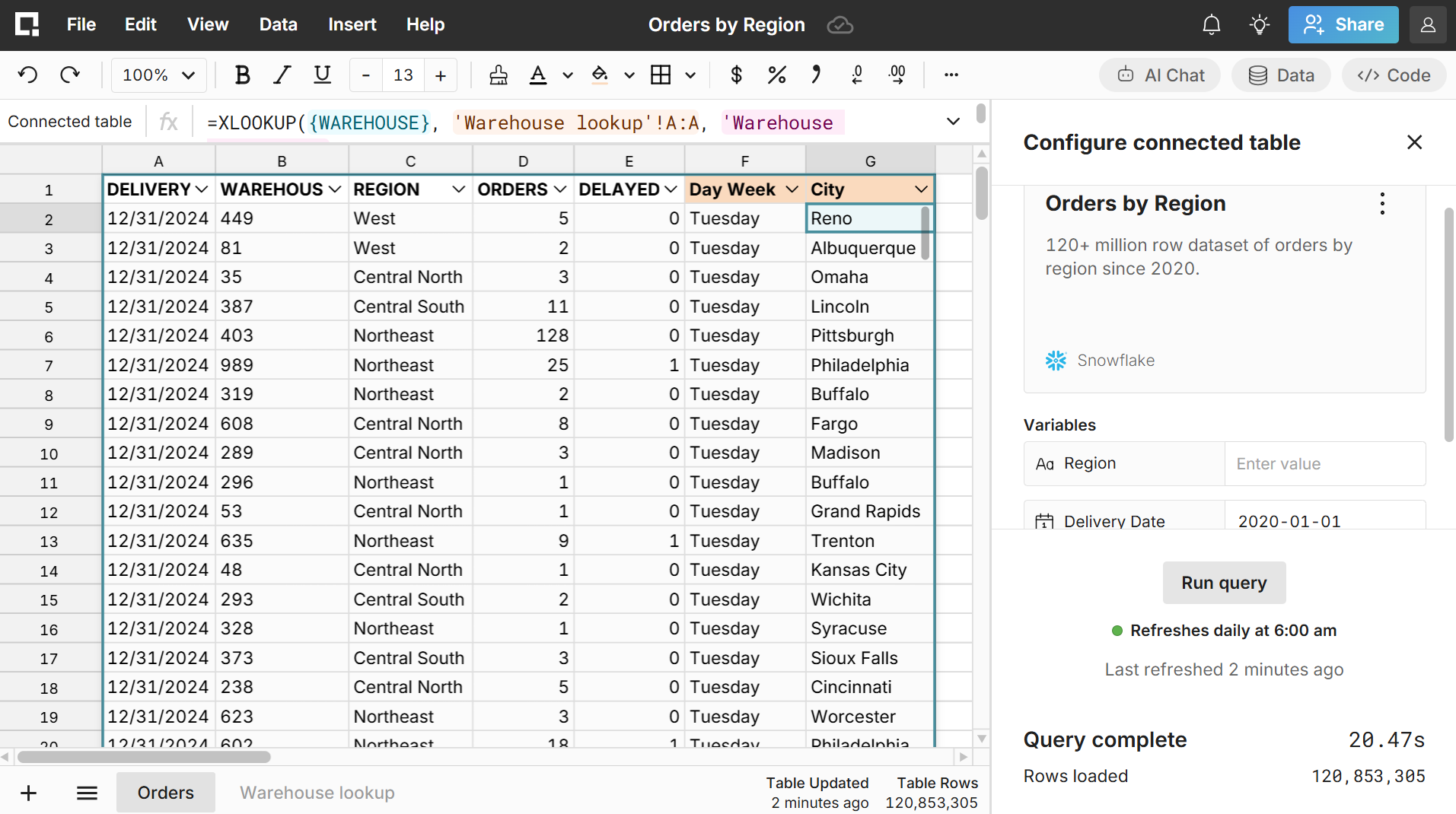Open the Data panel button

point(1282,75)
